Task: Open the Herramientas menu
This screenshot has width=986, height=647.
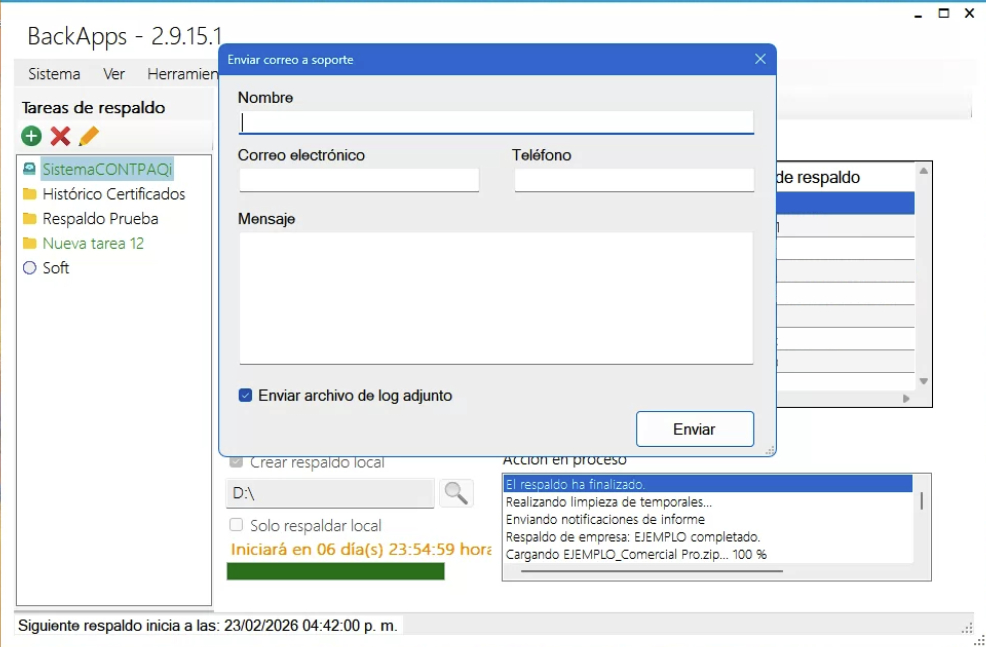Action: 182,74
